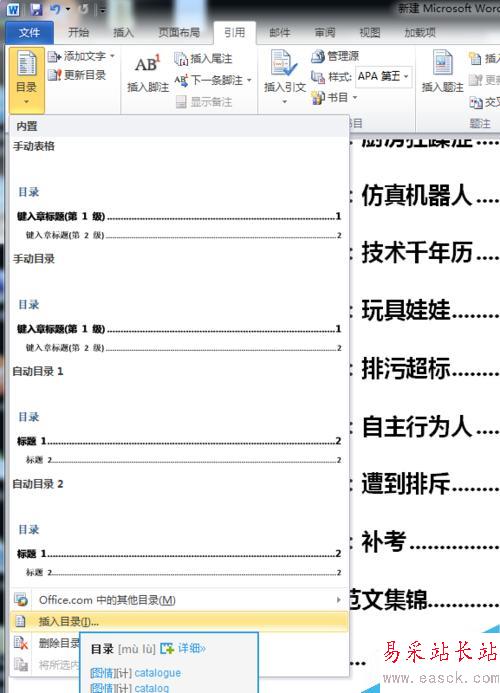The width and height of the screenshot is (500, 693).
Task: Click the Redo icon in quick access toolbar
Action: point(84,9)
